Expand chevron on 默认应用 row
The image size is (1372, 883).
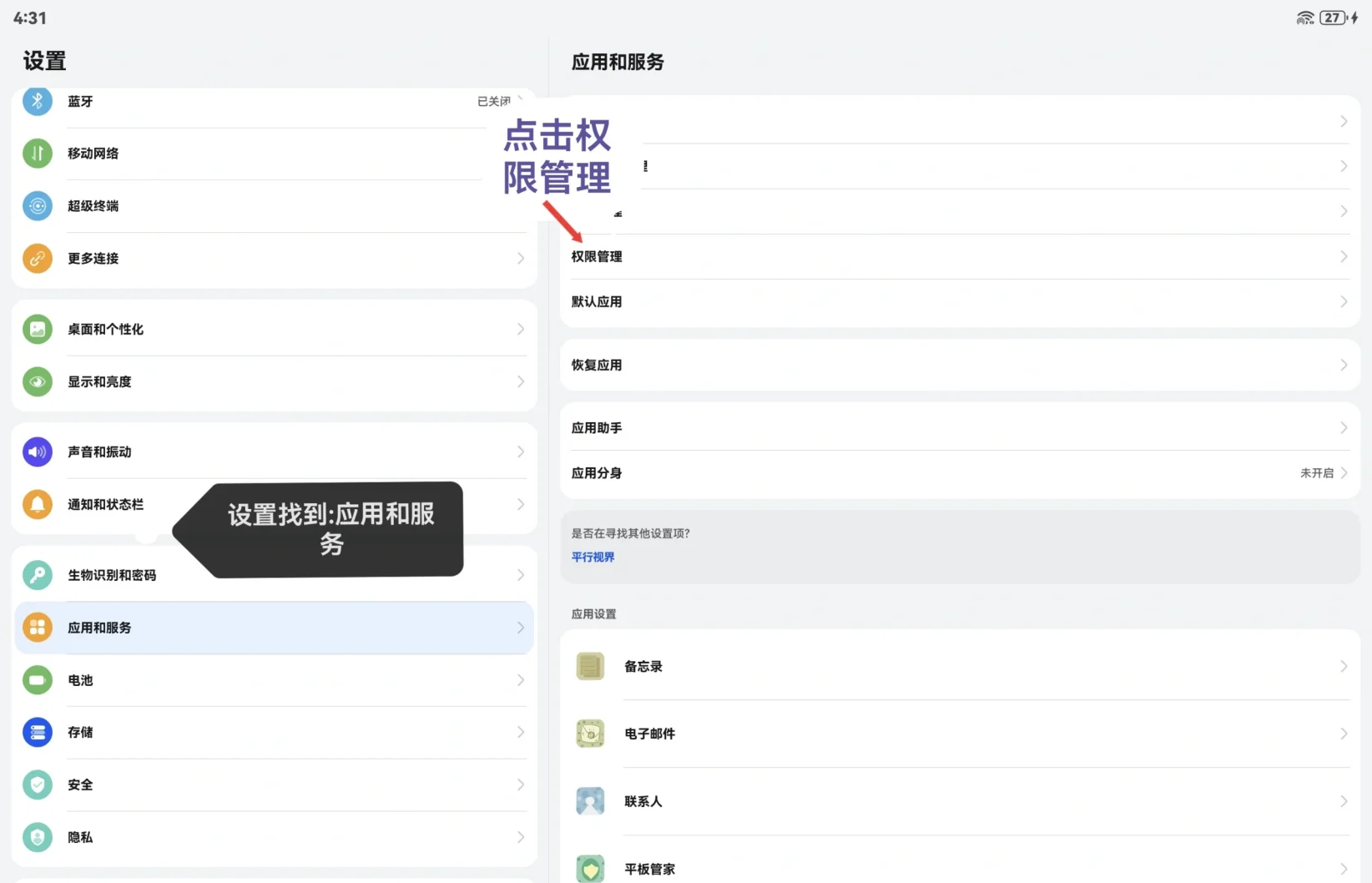(1344, 301)
